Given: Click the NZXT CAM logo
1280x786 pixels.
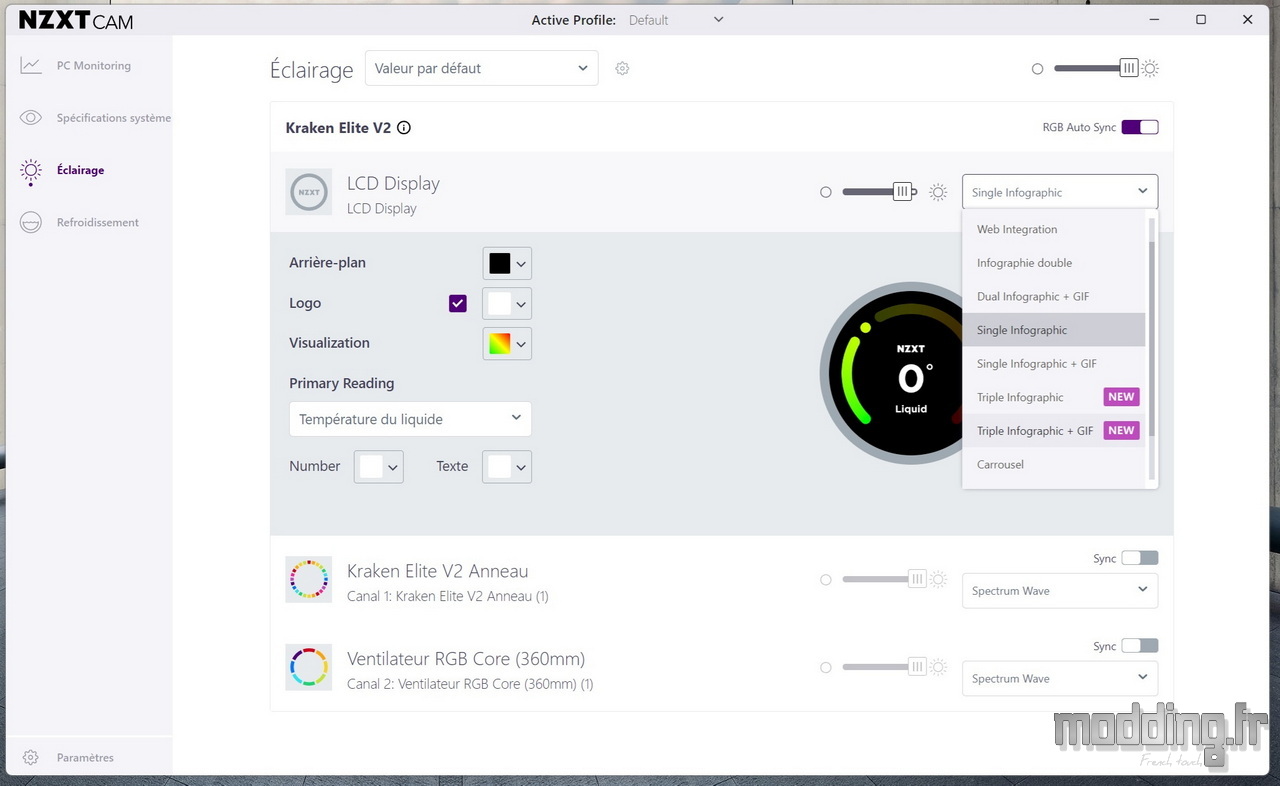Looking at the screenshot, I should coord(76,20).
